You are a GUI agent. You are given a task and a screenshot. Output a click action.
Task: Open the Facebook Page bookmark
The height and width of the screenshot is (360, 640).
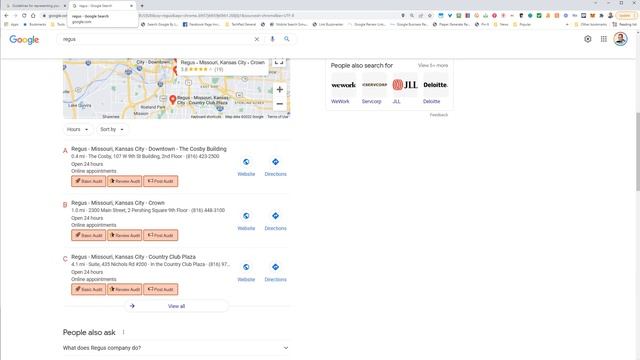point(202,24)
